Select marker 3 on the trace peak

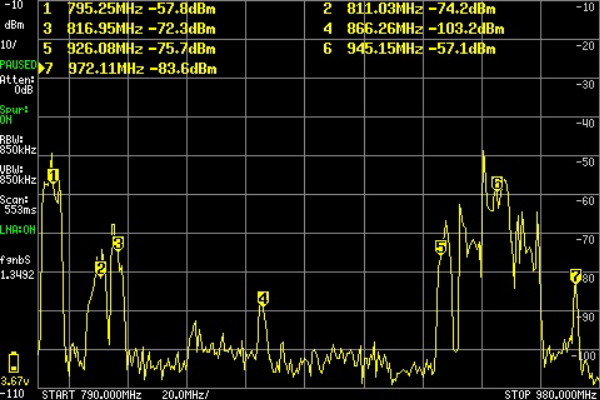(117, 243)
